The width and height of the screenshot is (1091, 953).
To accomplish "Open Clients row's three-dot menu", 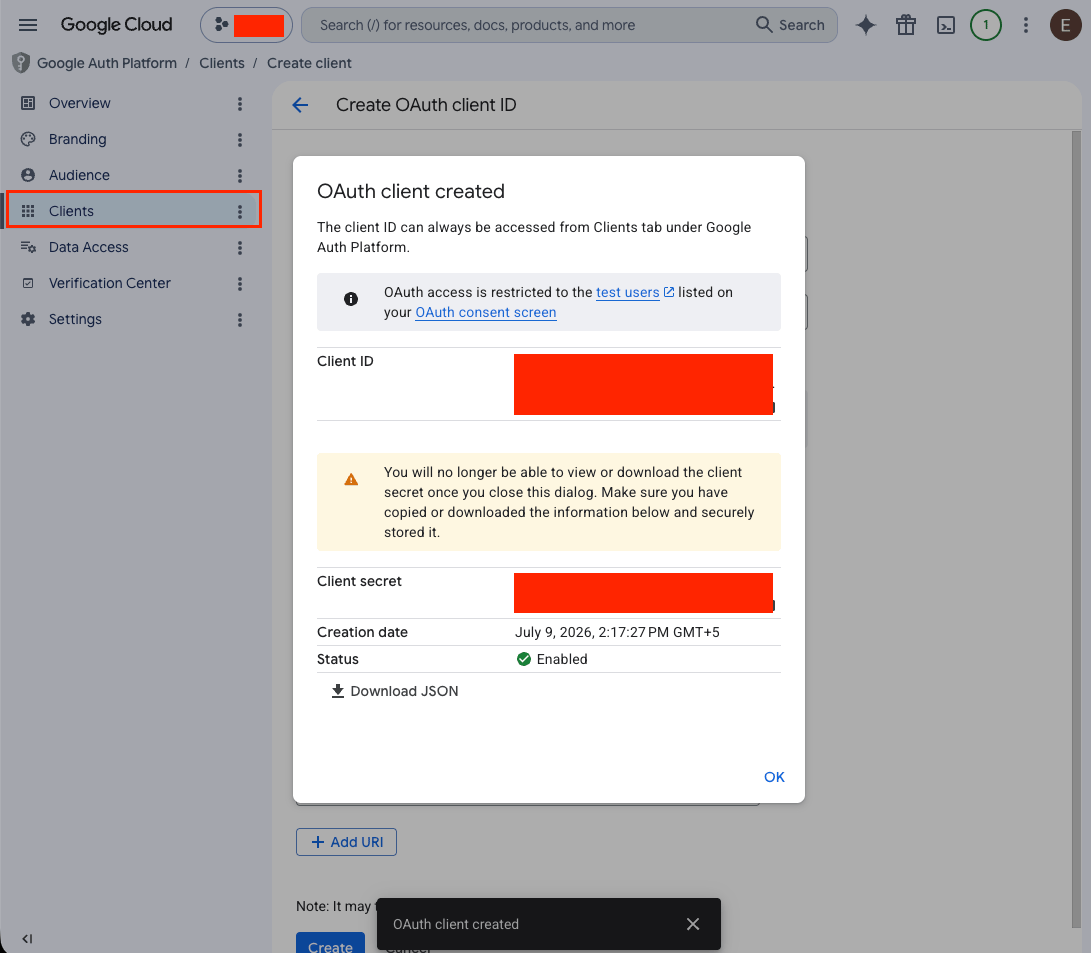I will (240, 212).
